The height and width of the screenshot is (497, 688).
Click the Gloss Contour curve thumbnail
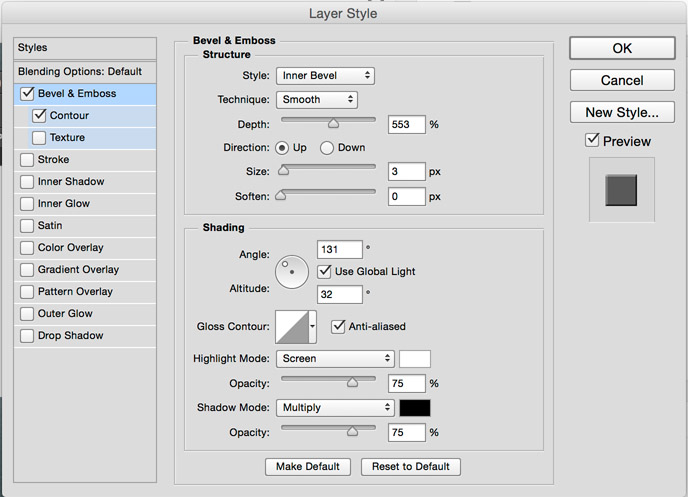click(x=292, y=327)
